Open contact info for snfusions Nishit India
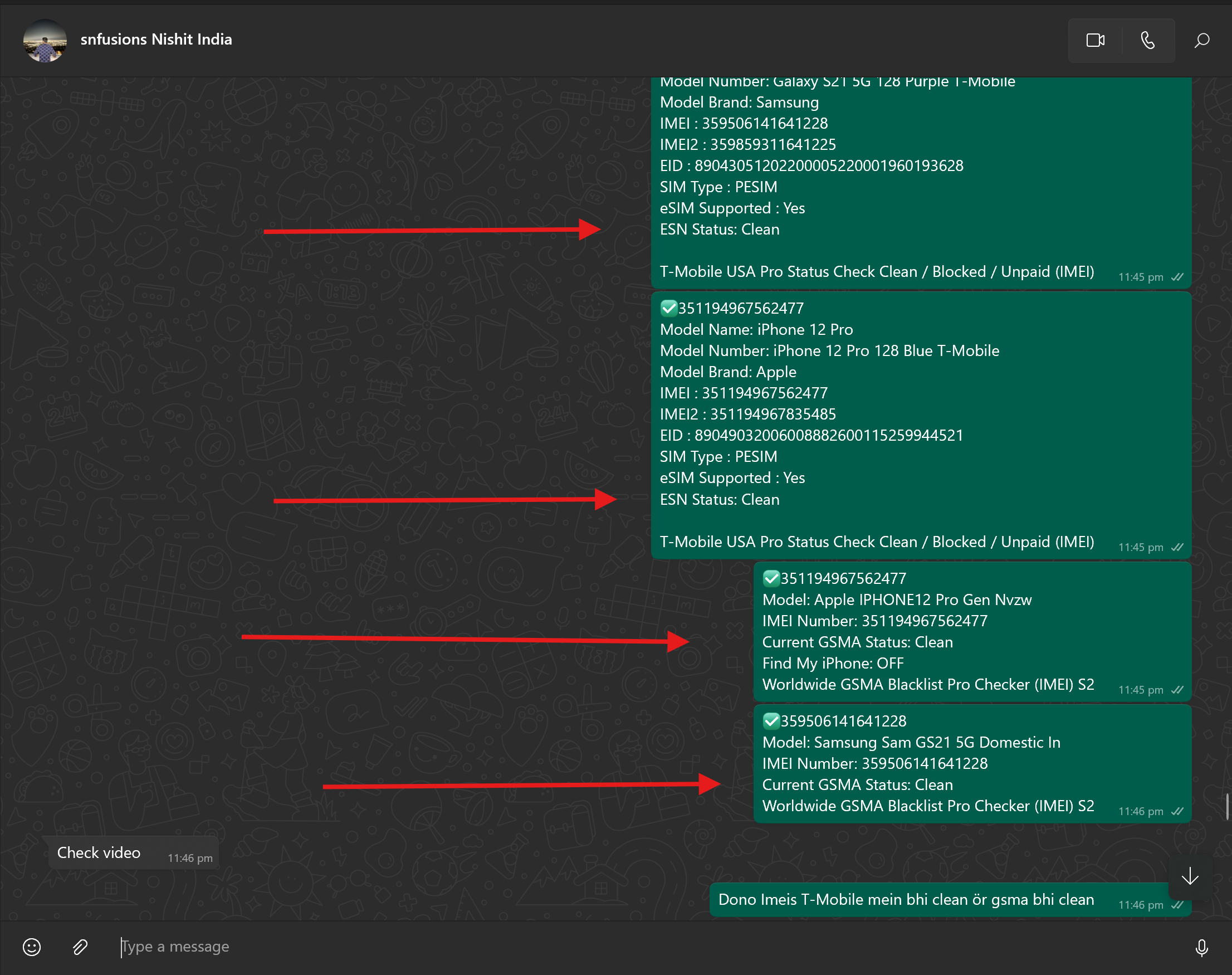Screen dimensions: 1232x975 (157, 40)
